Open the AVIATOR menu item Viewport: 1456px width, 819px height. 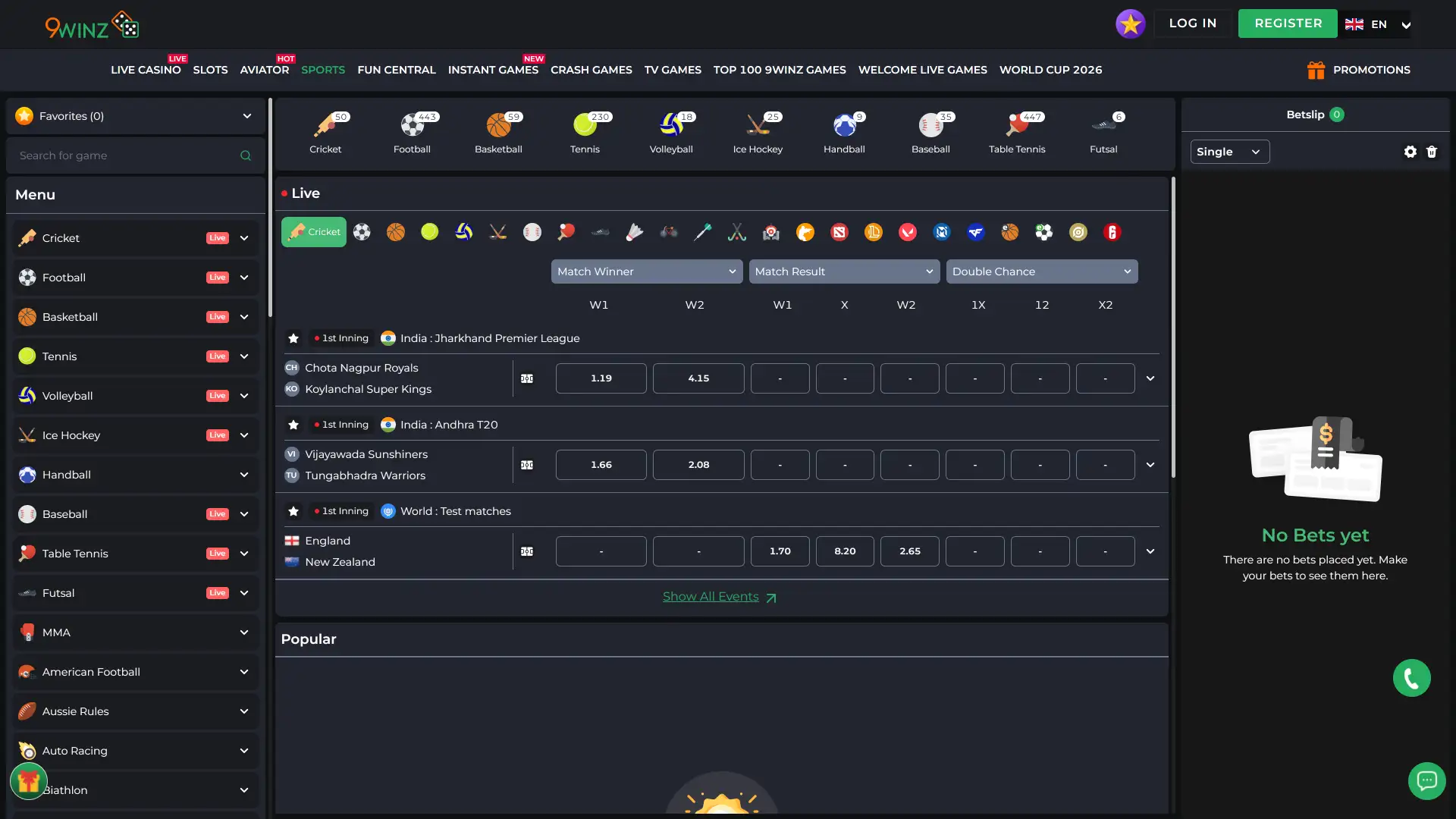click(x=265, y=70)
